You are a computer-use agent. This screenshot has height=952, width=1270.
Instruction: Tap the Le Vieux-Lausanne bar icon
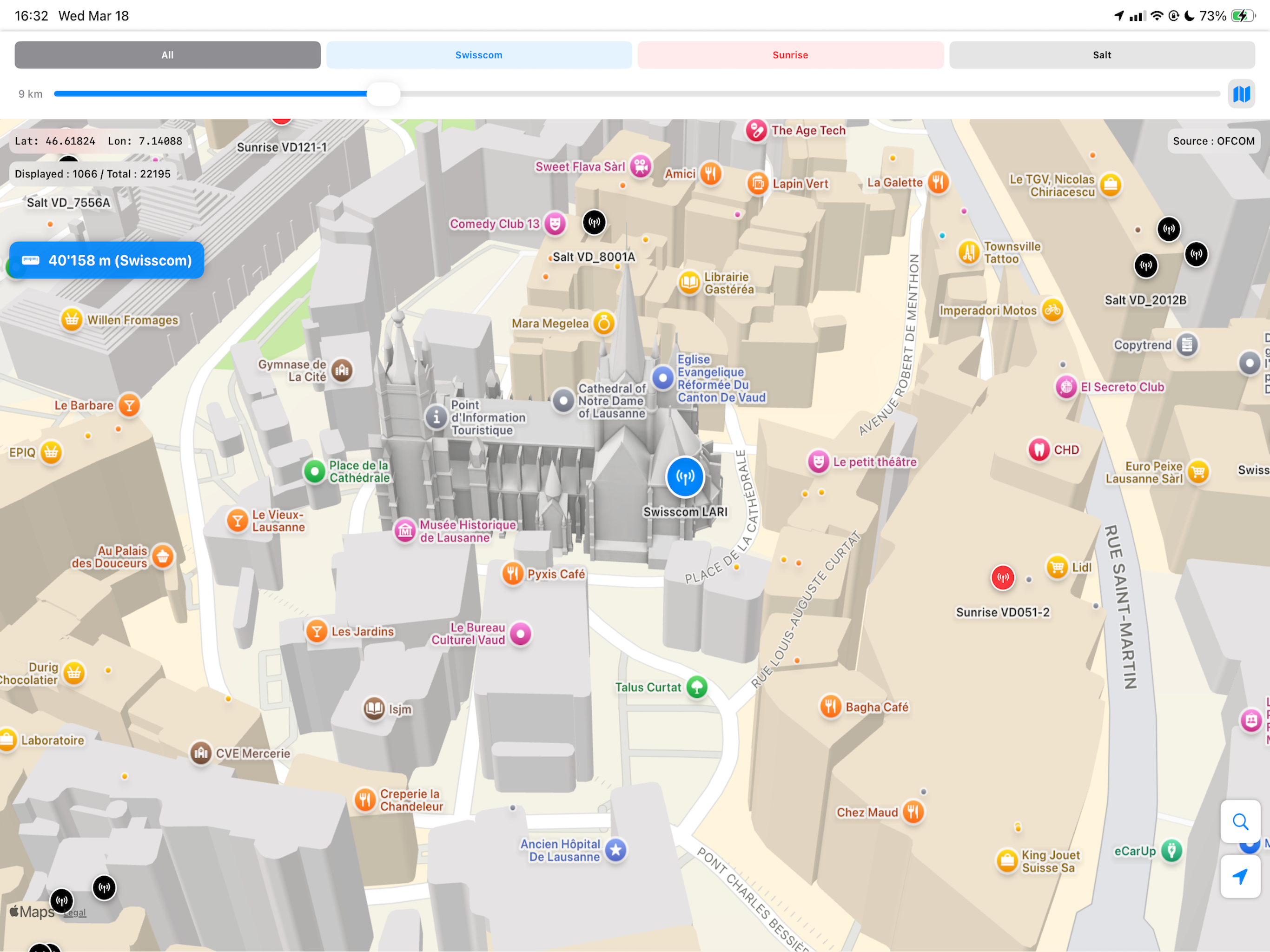click(x=237, y=521)
